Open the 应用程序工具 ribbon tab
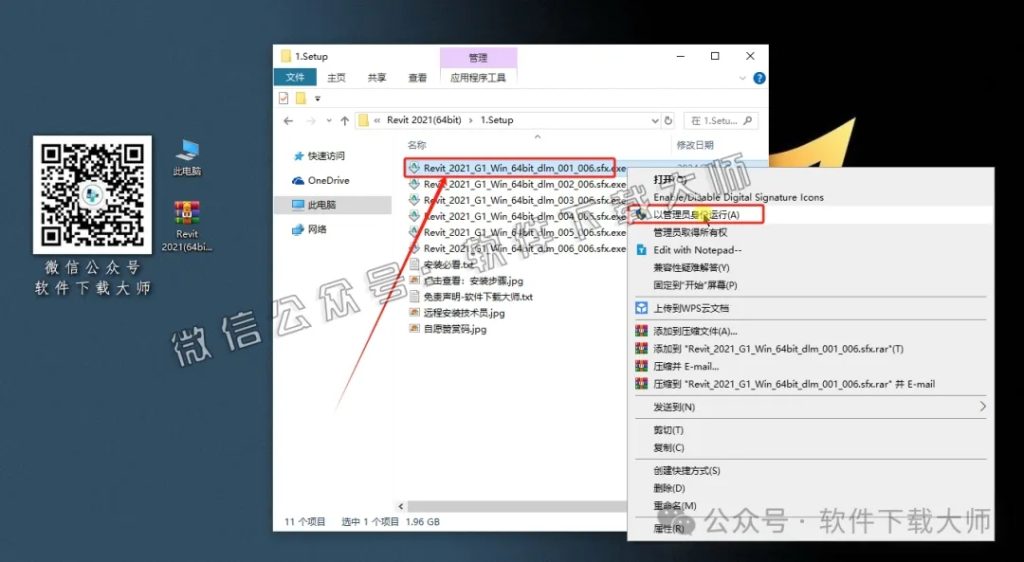Screen dimensions: 1024x562 (x=478, y=78)
